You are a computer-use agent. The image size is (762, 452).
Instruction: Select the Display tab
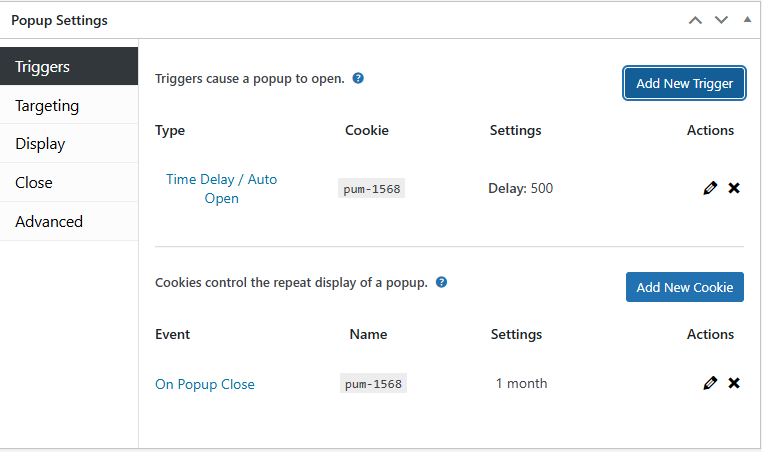tap(69, 144)
